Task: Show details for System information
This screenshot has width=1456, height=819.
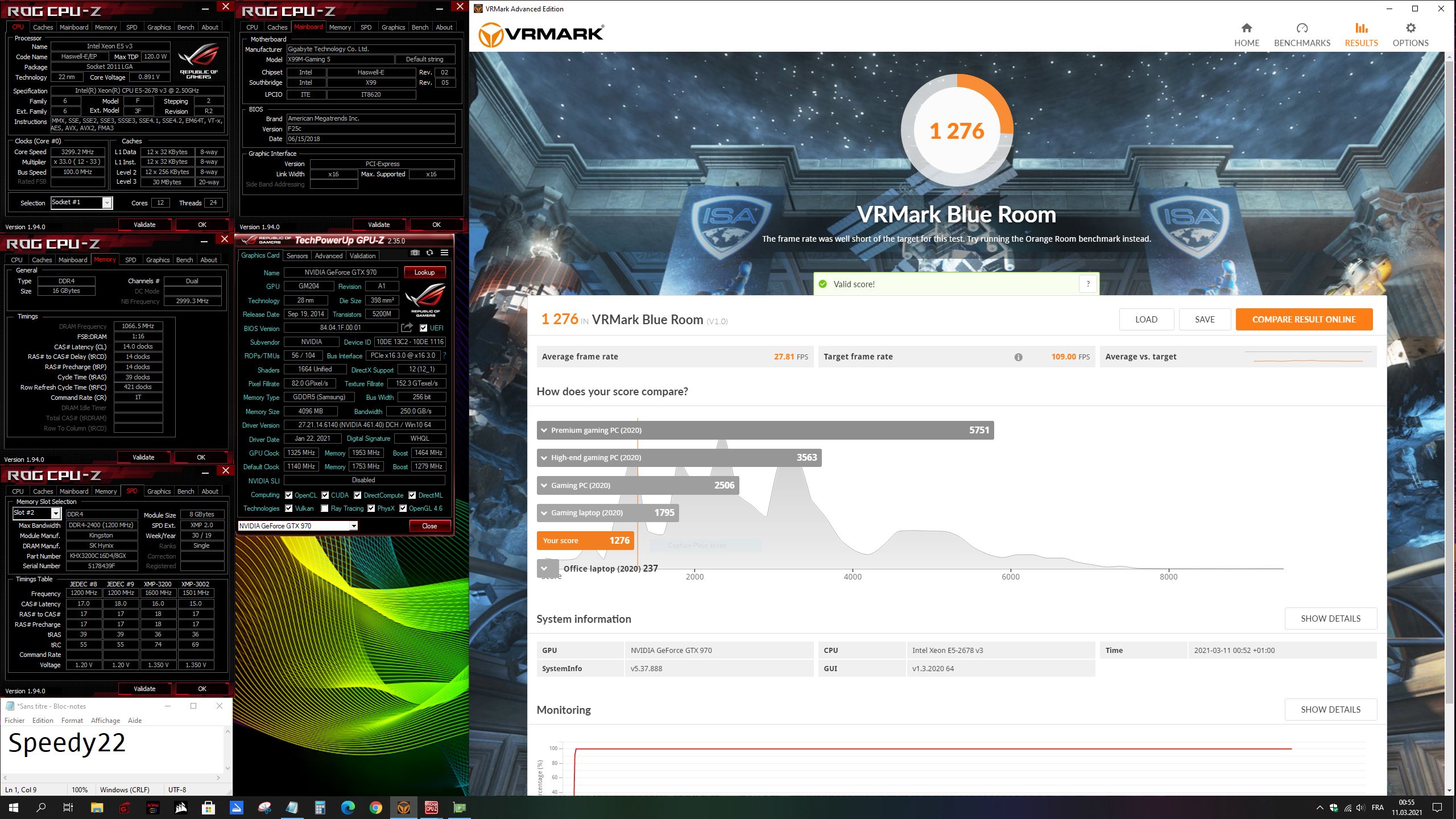Action: click(x=1330, y=618)
